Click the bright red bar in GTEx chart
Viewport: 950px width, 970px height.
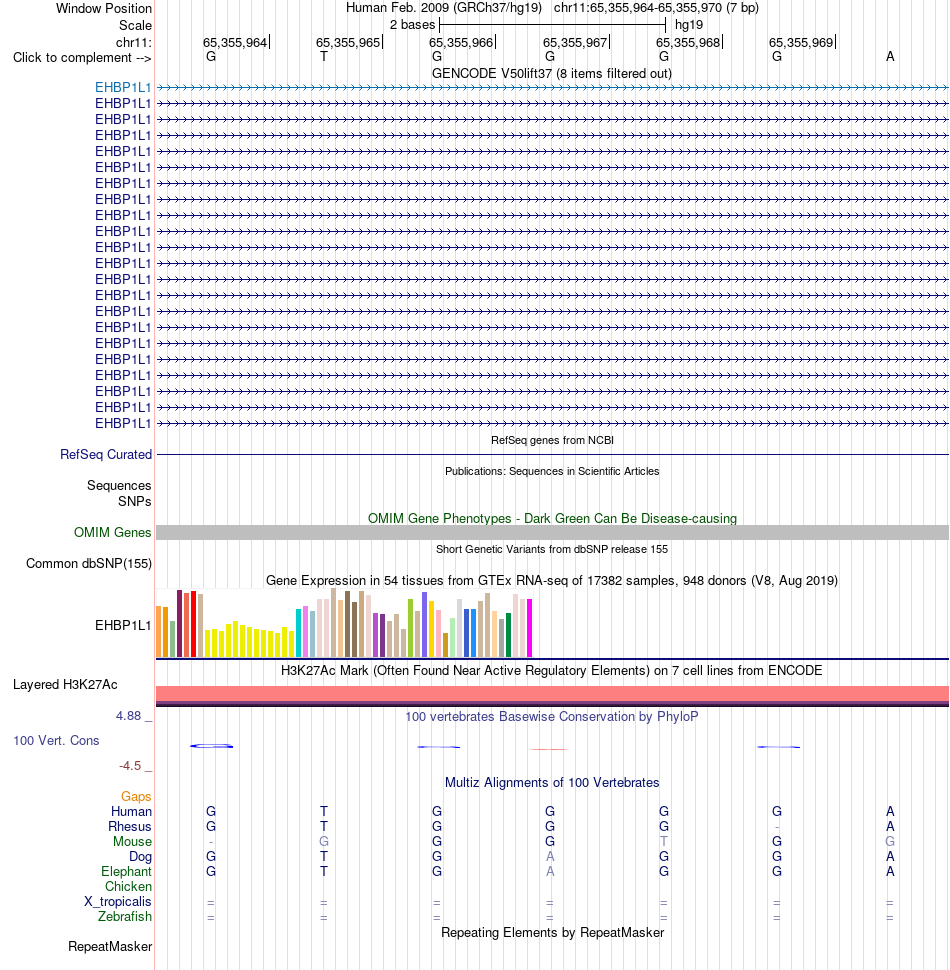coord(194,624)
